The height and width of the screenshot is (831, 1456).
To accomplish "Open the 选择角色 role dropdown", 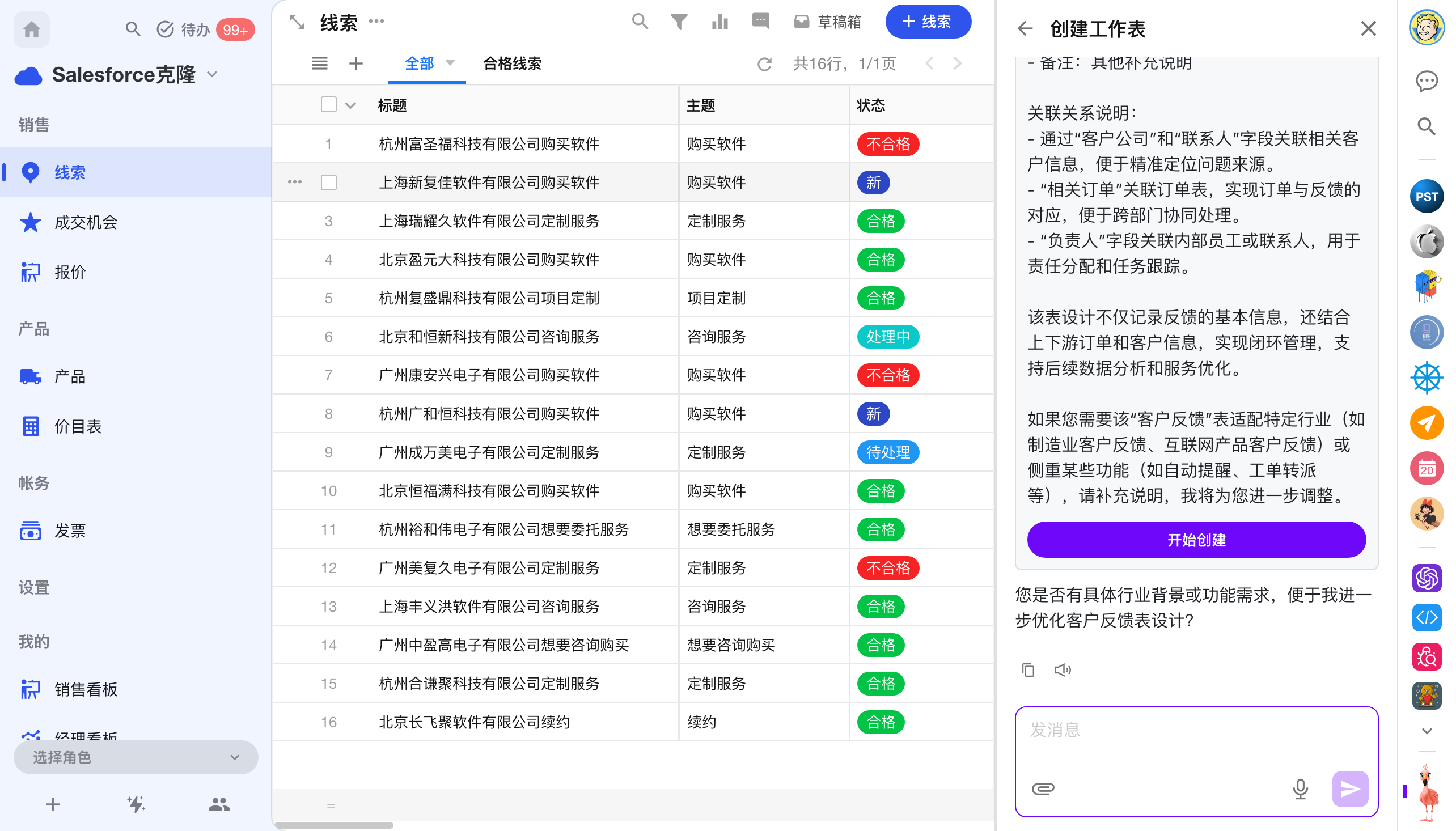I will point(136,757).
